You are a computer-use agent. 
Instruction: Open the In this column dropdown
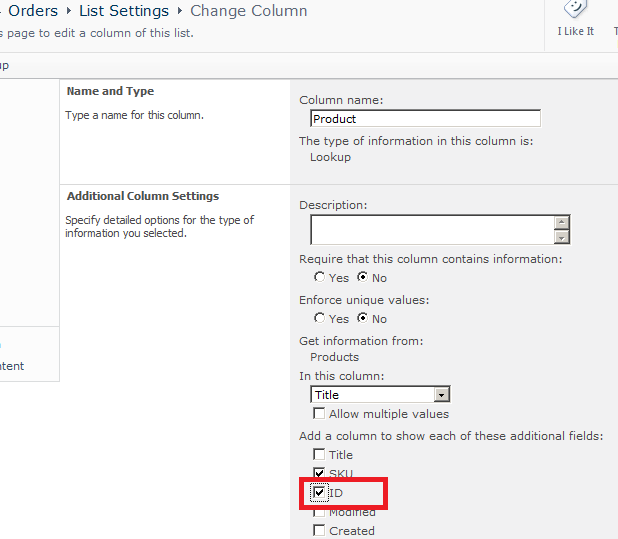[442, 395]
